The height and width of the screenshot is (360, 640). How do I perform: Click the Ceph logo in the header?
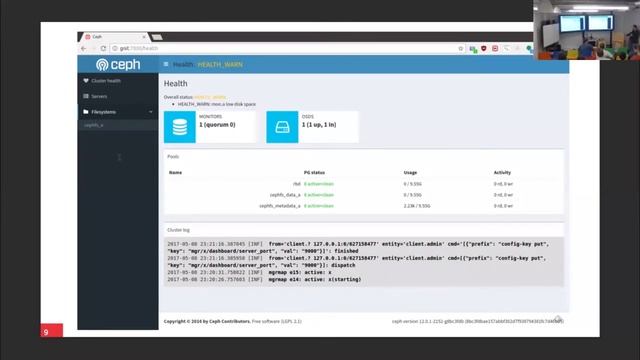pos(118,64)
